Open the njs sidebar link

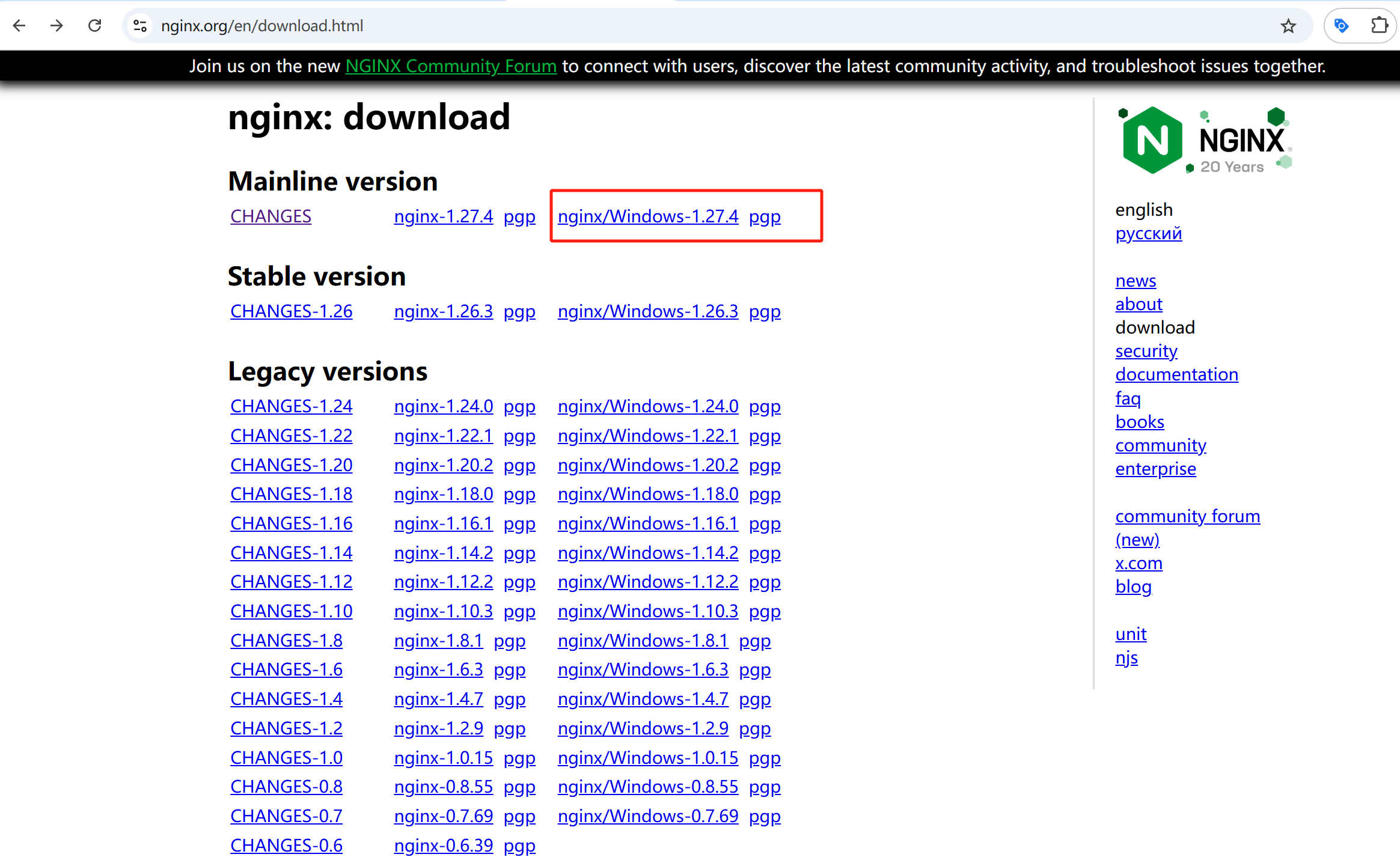1126,657
